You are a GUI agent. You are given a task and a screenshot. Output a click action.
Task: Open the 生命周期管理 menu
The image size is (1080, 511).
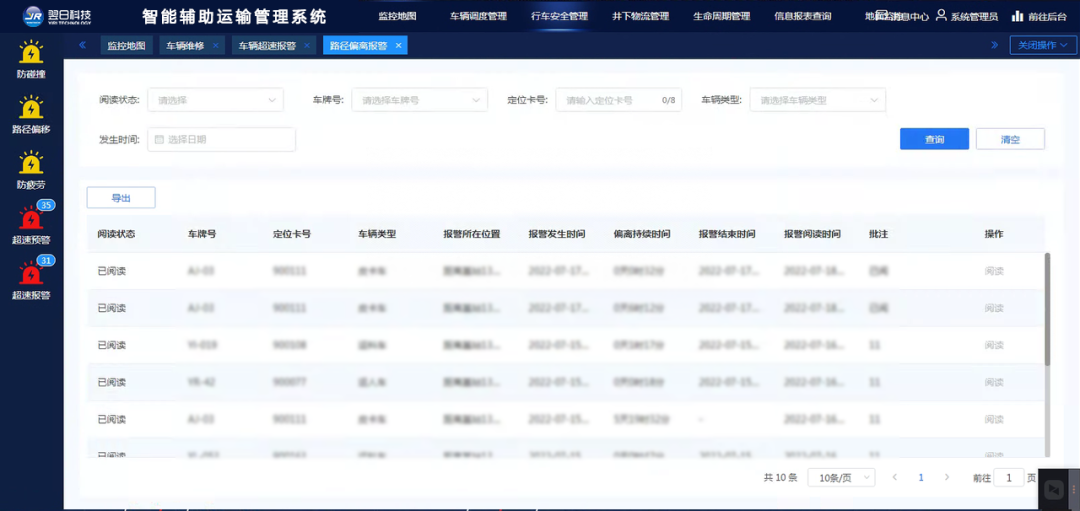coord(722,16)
